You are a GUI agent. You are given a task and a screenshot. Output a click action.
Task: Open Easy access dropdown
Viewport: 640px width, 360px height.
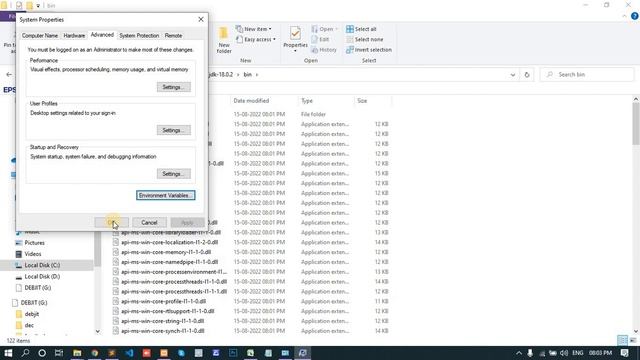coord(256,39)
